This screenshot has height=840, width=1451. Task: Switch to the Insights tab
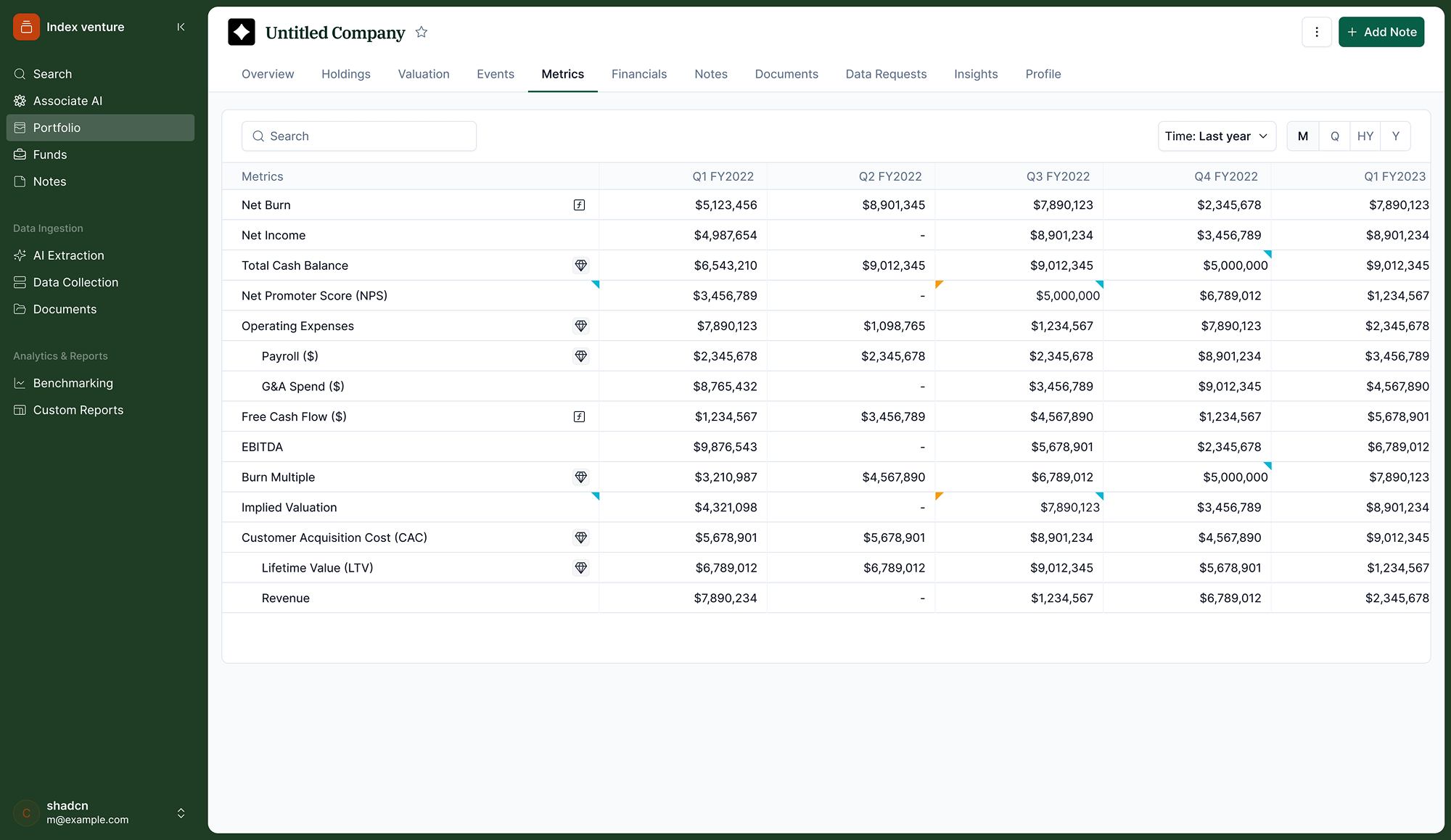point(976,74)
